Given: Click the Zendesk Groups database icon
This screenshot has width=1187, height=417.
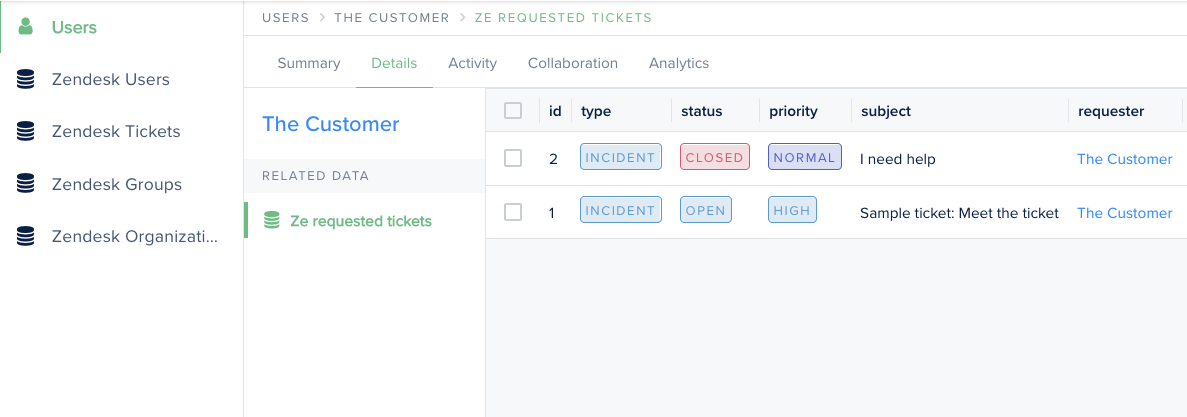Looking at the screenshot, I should tap(26, 184).
